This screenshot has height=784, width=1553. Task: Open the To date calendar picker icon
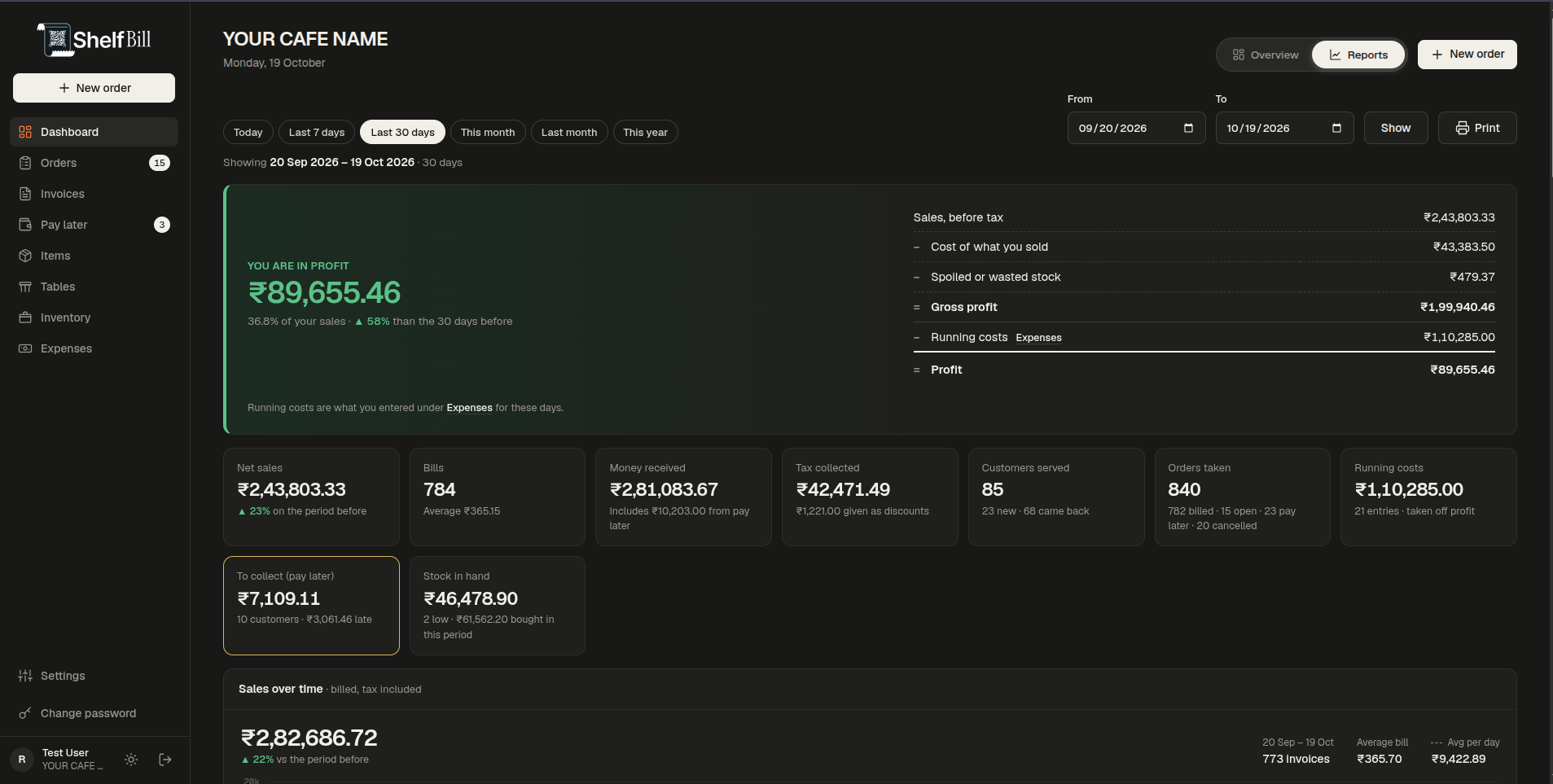point(1336,128)
